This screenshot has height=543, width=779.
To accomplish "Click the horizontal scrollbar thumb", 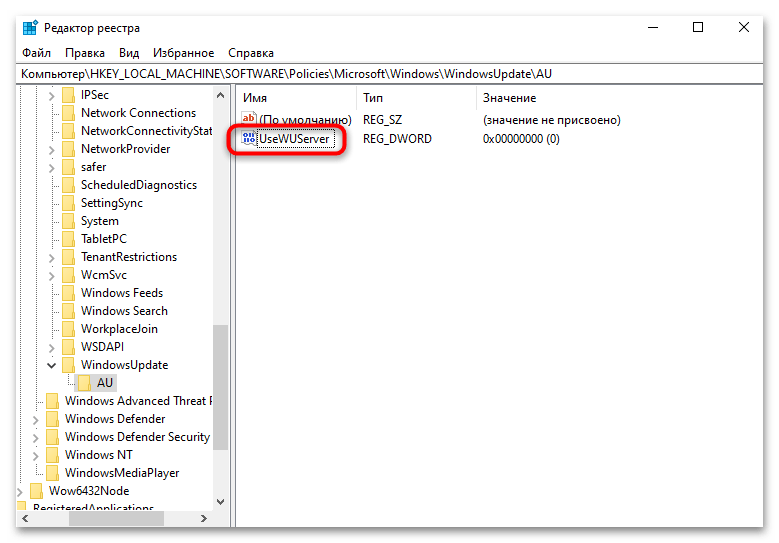I will 116,519.
